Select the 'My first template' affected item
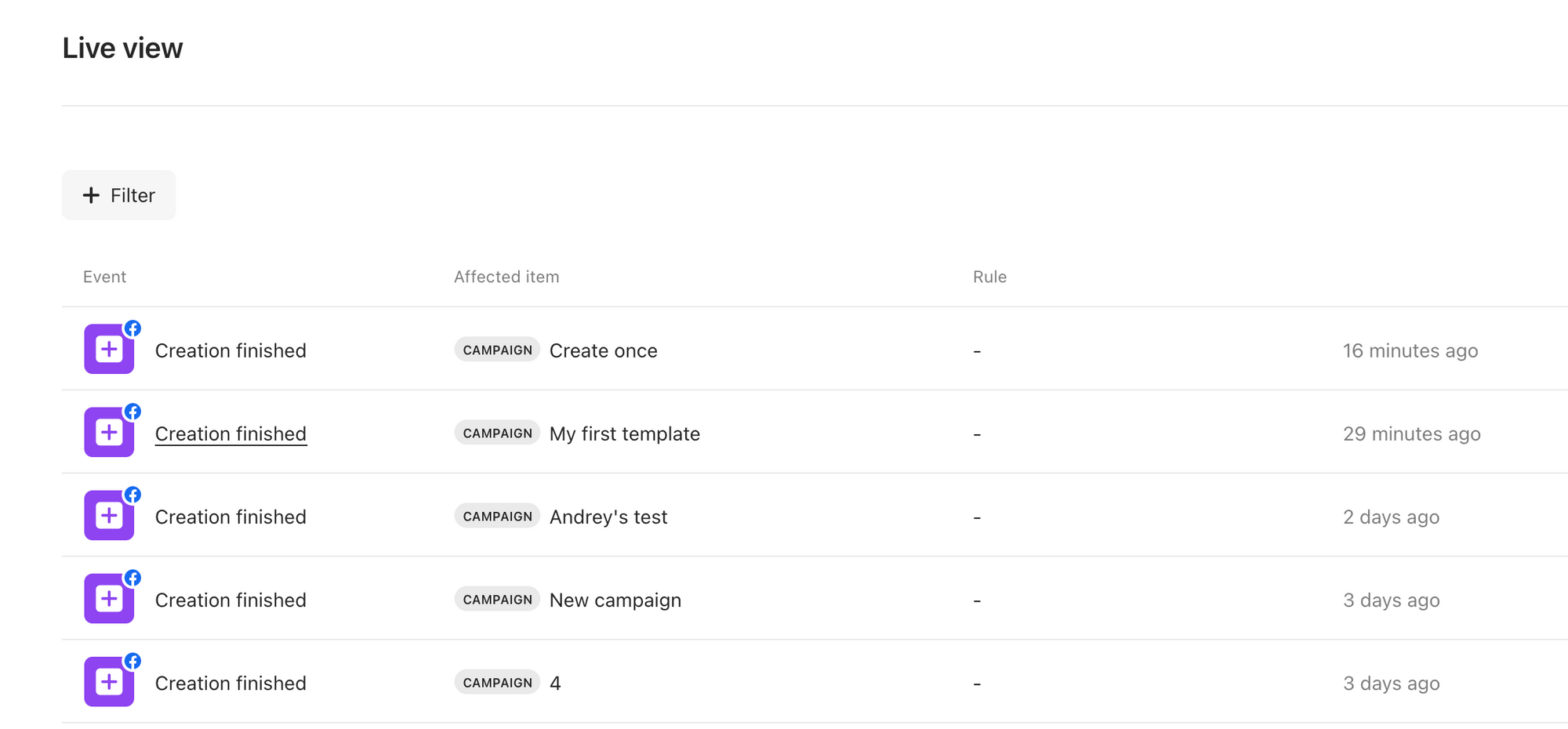1568x729 pixels. (x=625, y=433)
